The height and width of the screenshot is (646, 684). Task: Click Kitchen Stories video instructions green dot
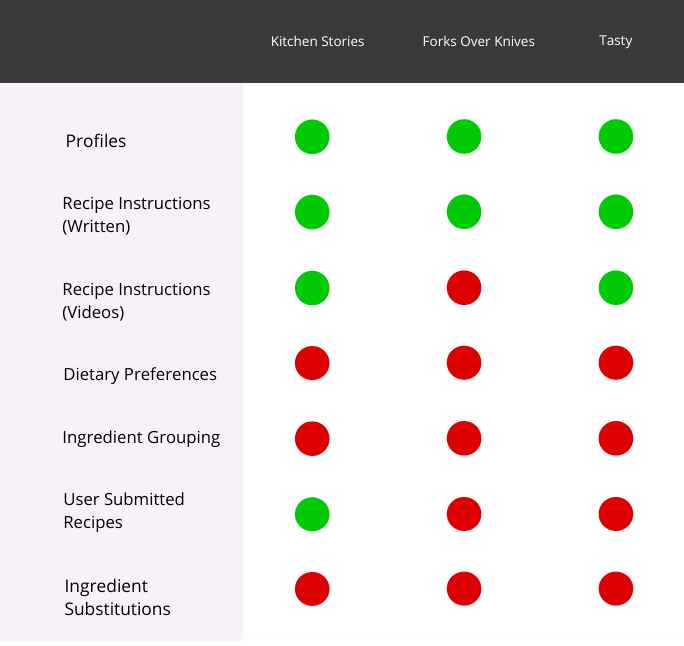[x=312, y=288]
